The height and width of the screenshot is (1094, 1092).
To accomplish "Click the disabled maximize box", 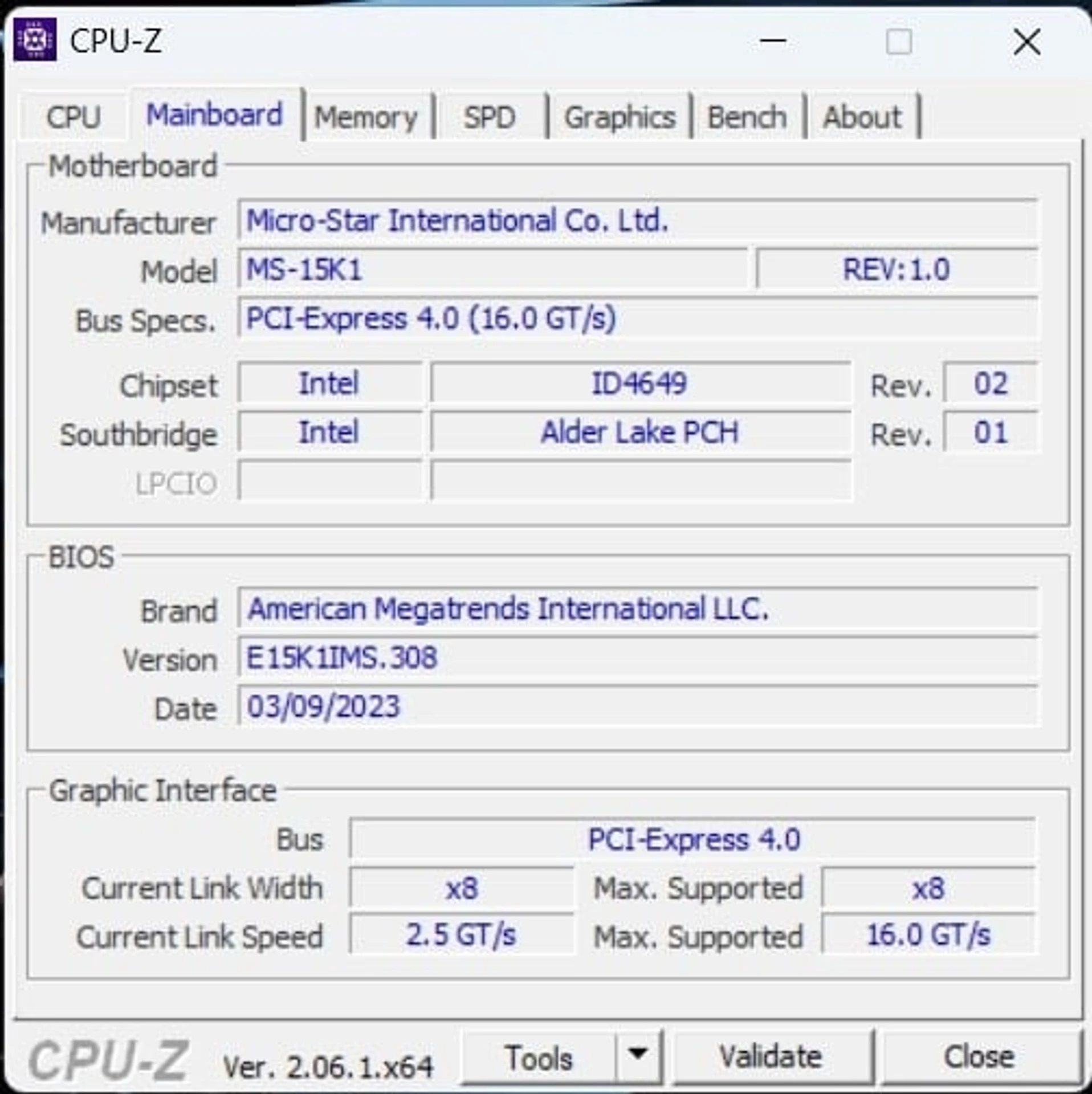I will click(x=899, y=42).
